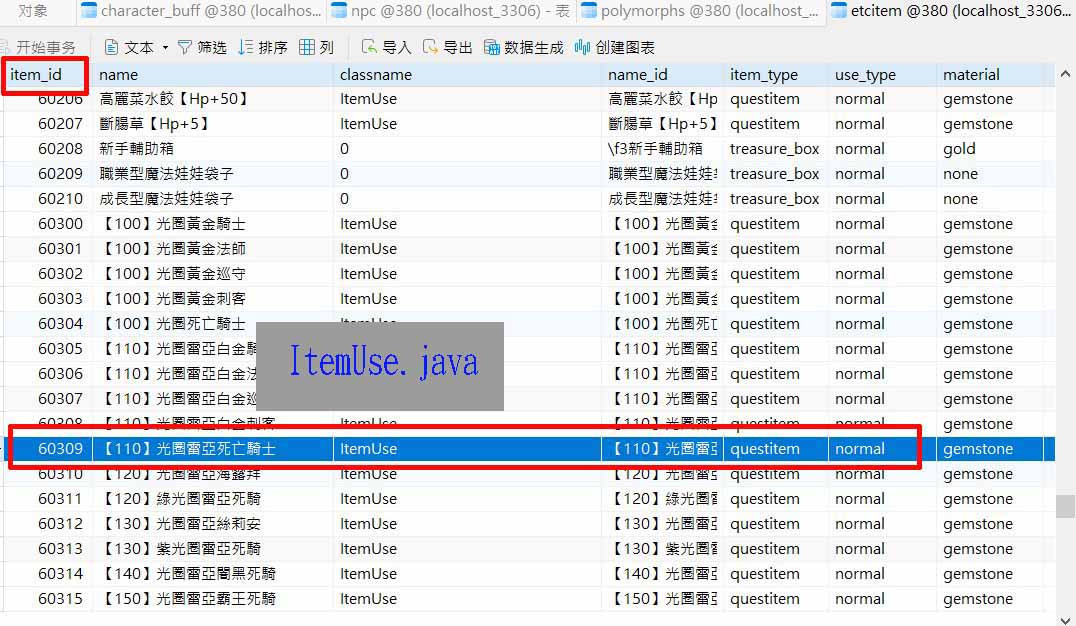Click the scroll down arrow of the table
Viewport: 1076px width, 626px height.
click(x=1065, y=619)
